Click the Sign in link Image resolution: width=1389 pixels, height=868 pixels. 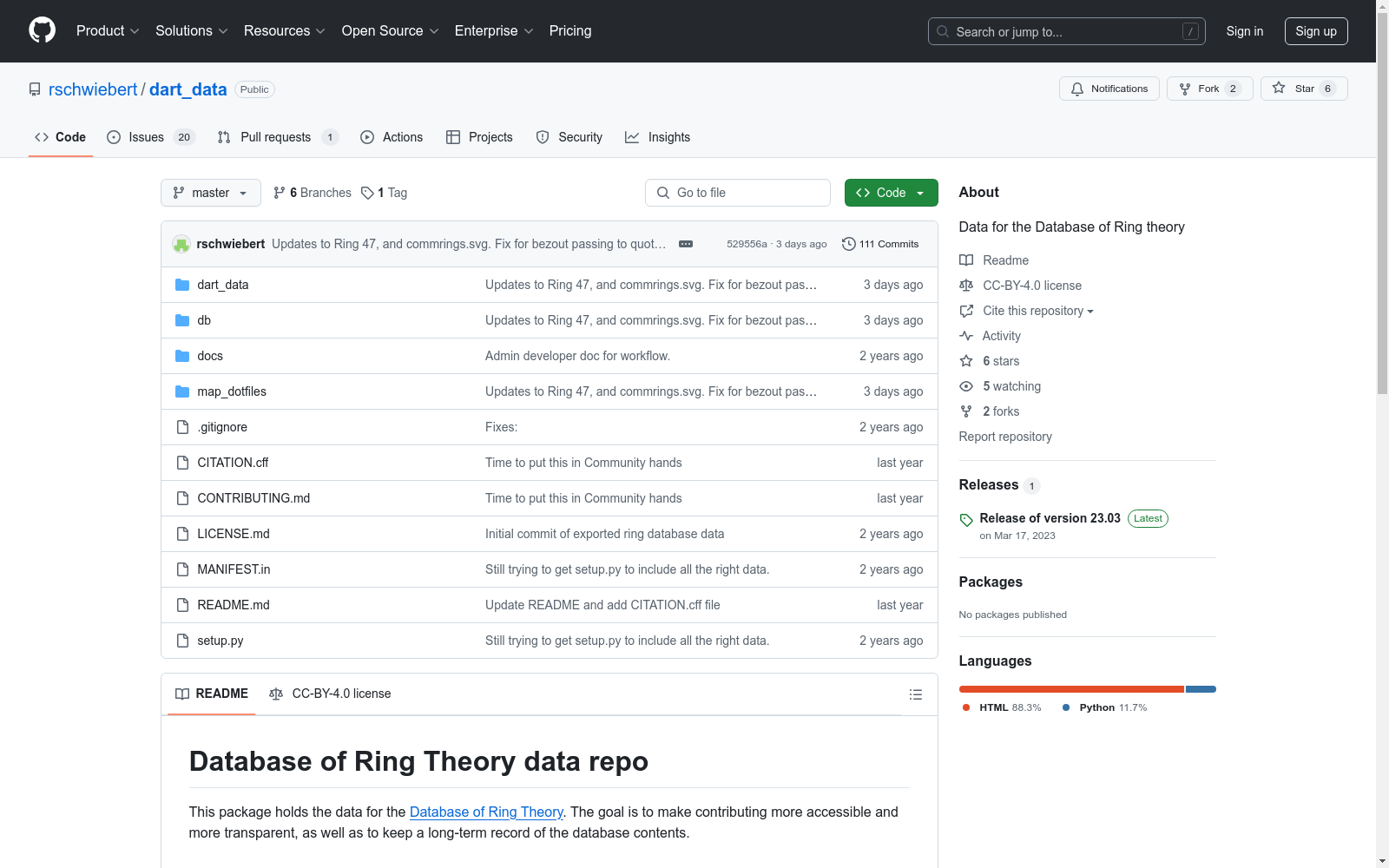tap(1245, 31)
